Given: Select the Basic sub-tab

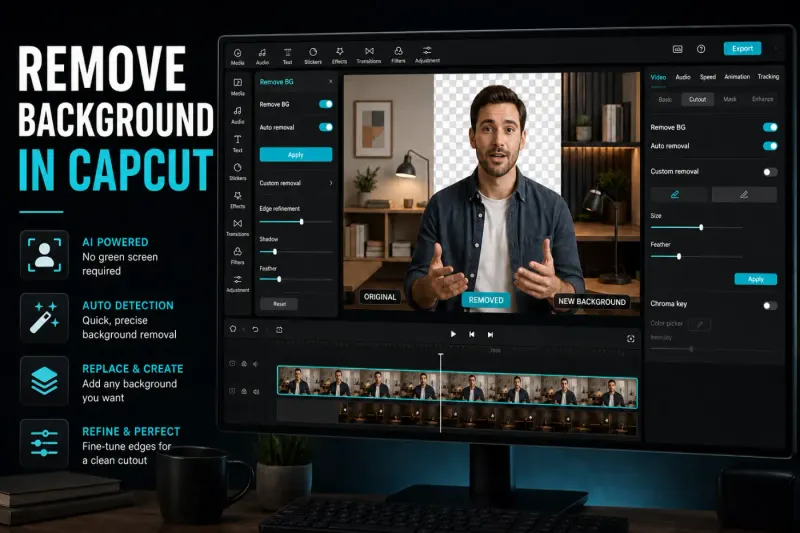Looking at the screenshot, I should tap(665, 99).
